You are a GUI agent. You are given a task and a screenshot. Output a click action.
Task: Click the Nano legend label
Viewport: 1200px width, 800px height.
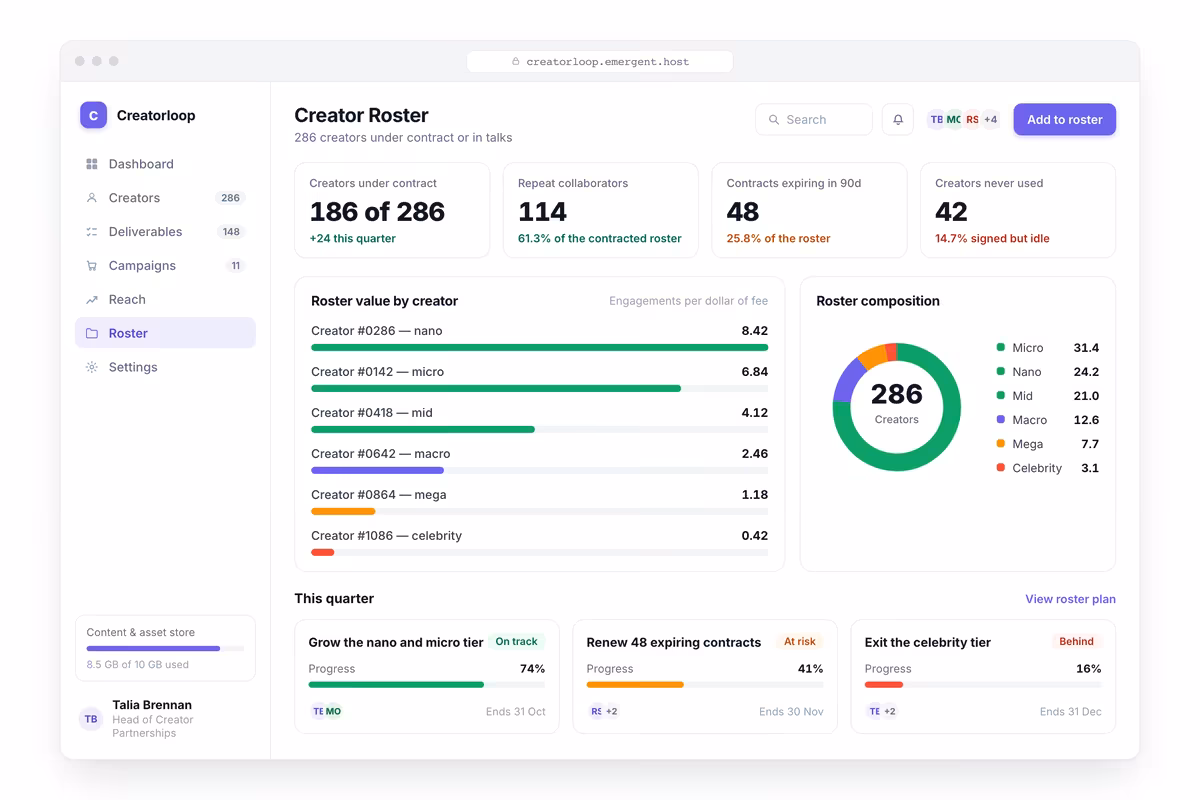click(1027, 372)
